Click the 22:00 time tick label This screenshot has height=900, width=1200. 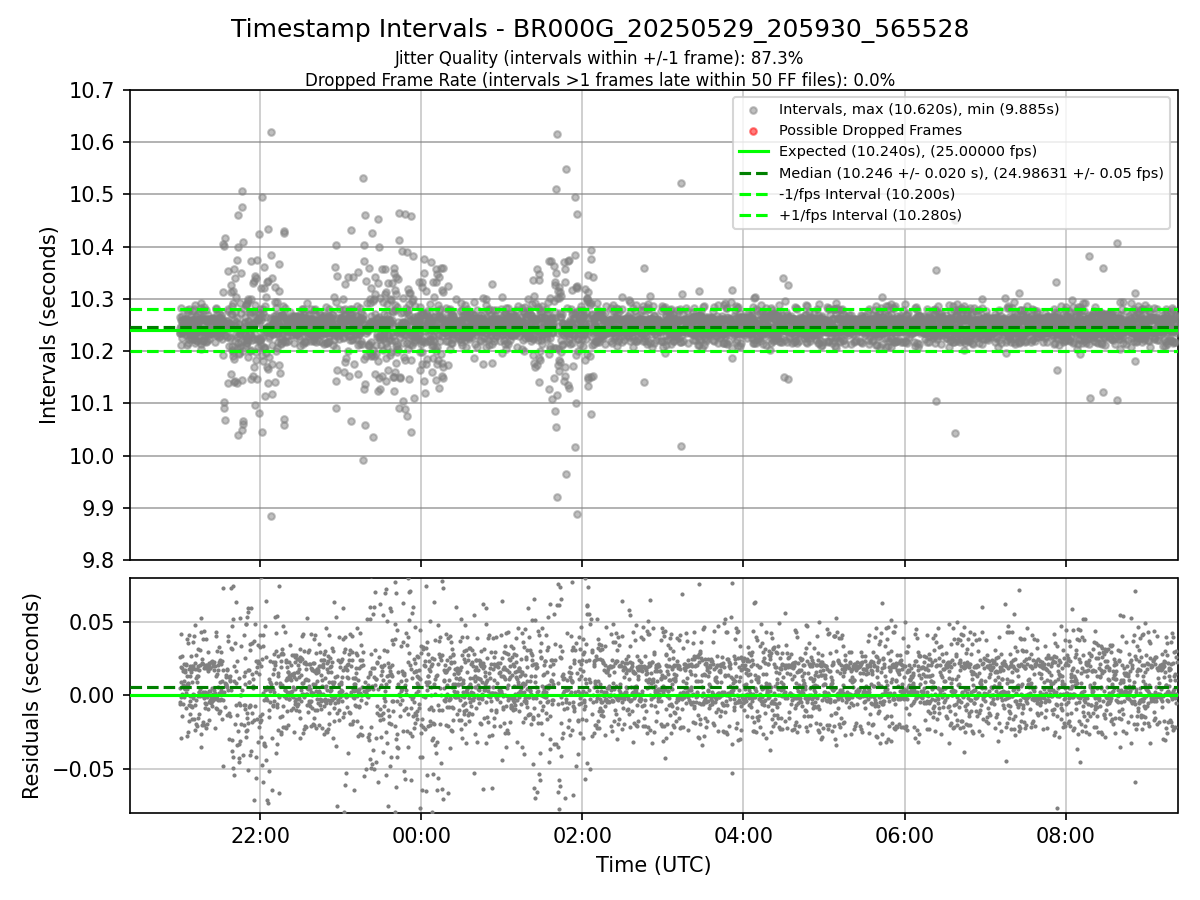[x=260, y=834]
